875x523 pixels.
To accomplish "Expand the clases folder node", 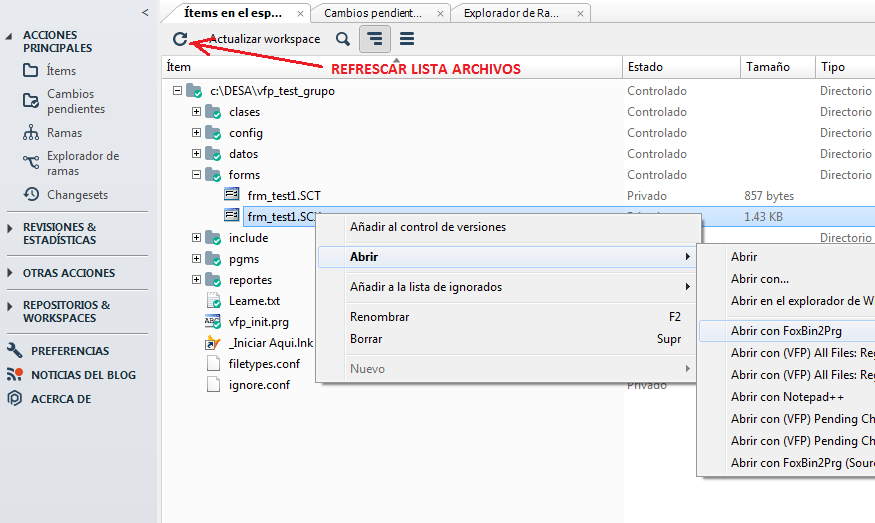I will 196,112.
